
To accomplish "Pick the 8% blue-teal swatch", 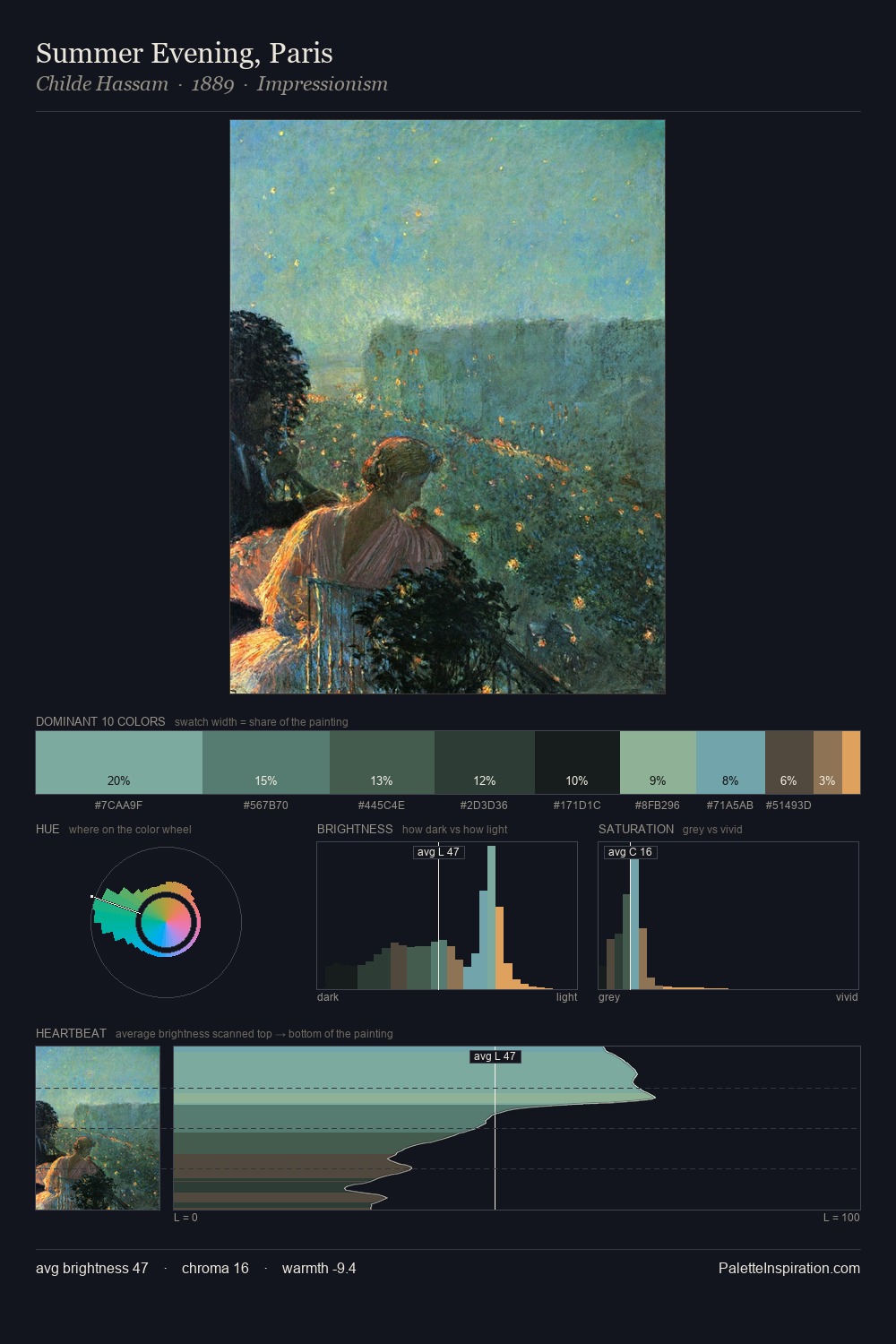I will point(730,762).
